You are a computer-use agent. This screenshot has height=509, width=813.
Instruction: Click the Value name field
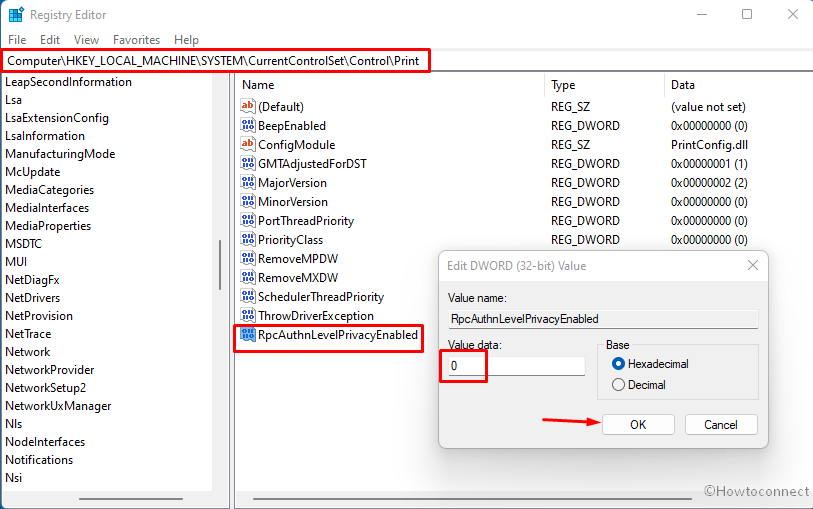click(603, 319)
